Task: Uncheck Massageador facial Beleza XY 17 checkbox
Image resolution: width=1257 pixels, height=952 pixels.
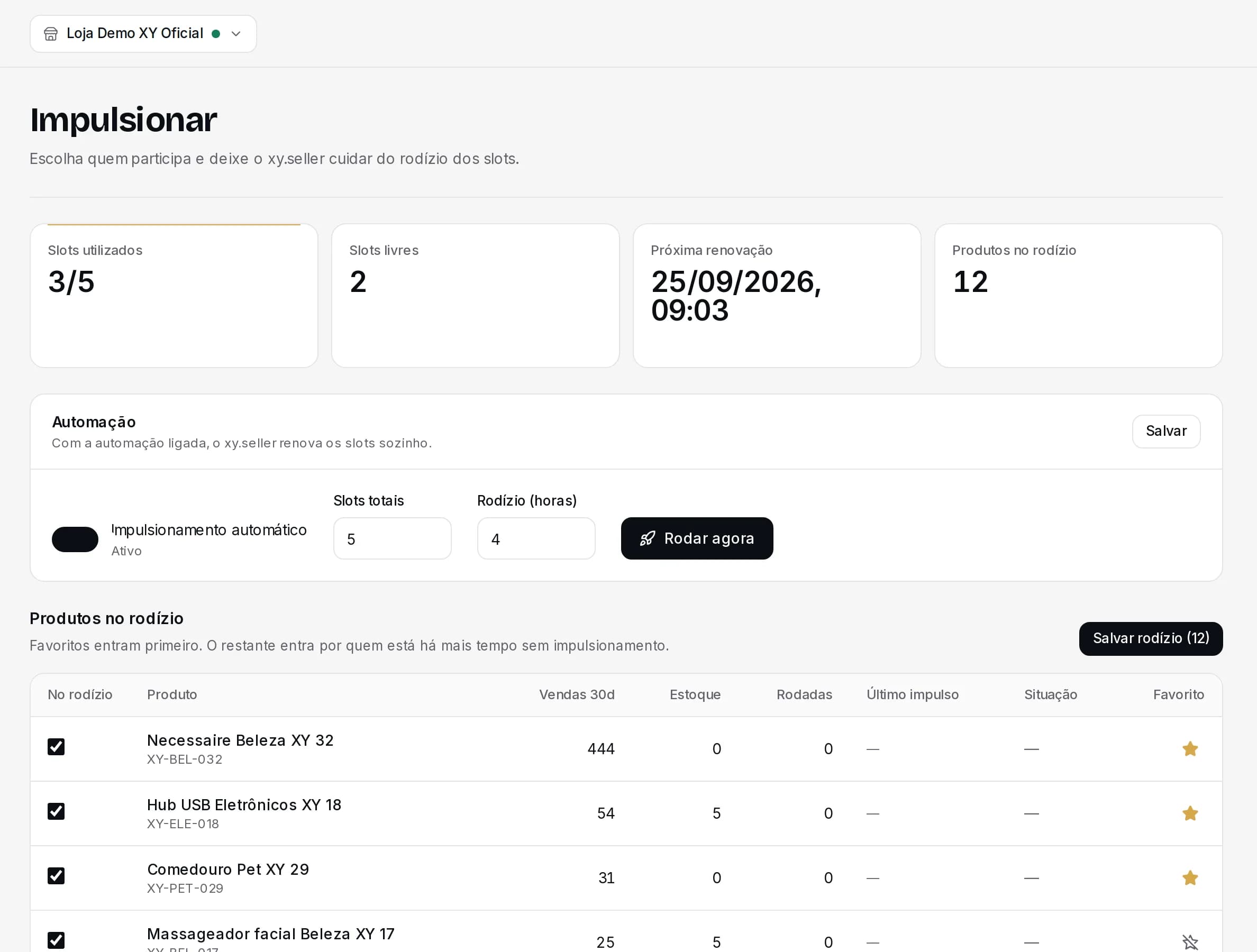Action: [56, 940]
